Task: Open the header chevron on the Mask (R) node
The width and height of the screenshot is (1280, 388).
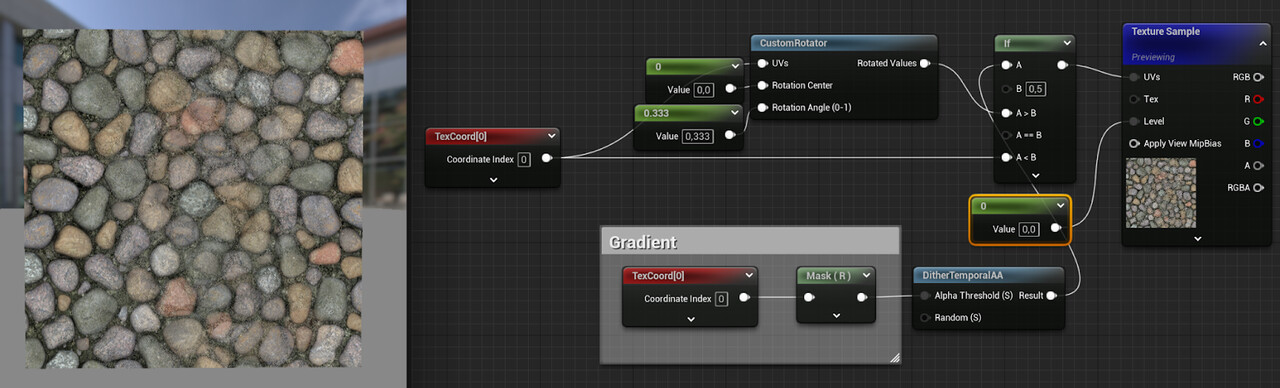Action: point(867,275)
